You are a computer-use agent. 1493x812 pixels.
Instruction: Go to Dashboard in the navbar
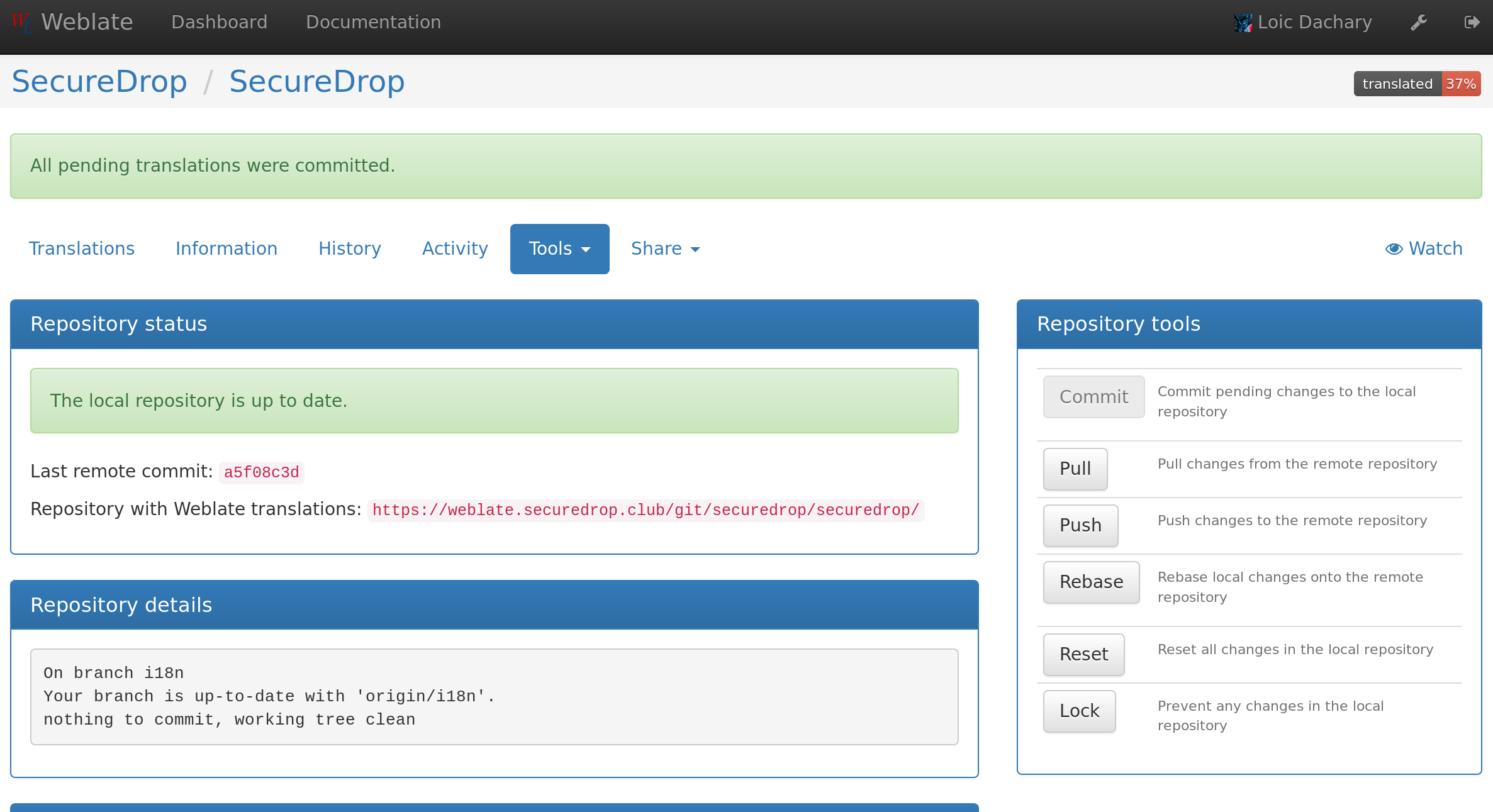[219, 22]
